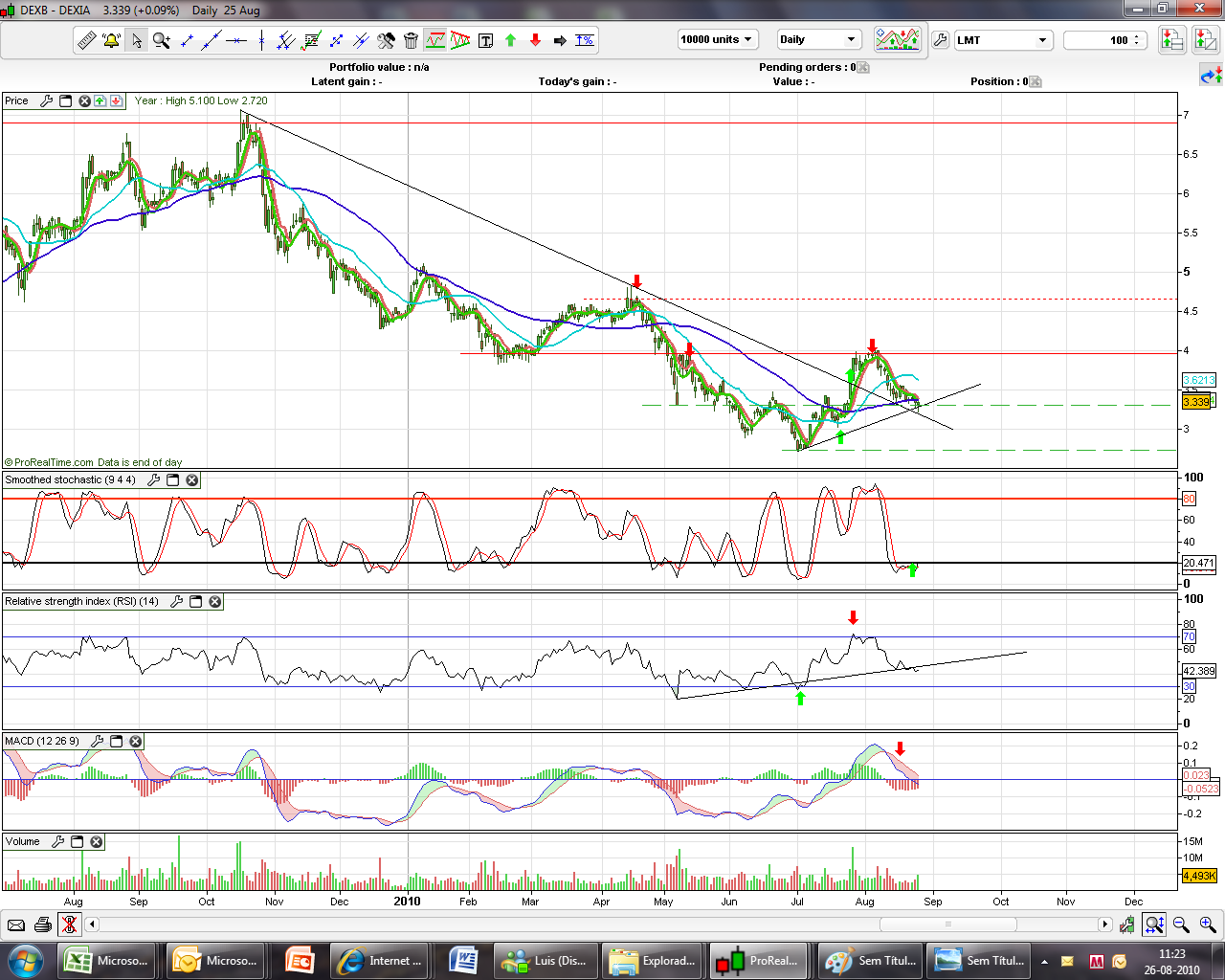
Task: Click the zoom in magnifier at bottom right
Action: click(x=1208, y=924)
